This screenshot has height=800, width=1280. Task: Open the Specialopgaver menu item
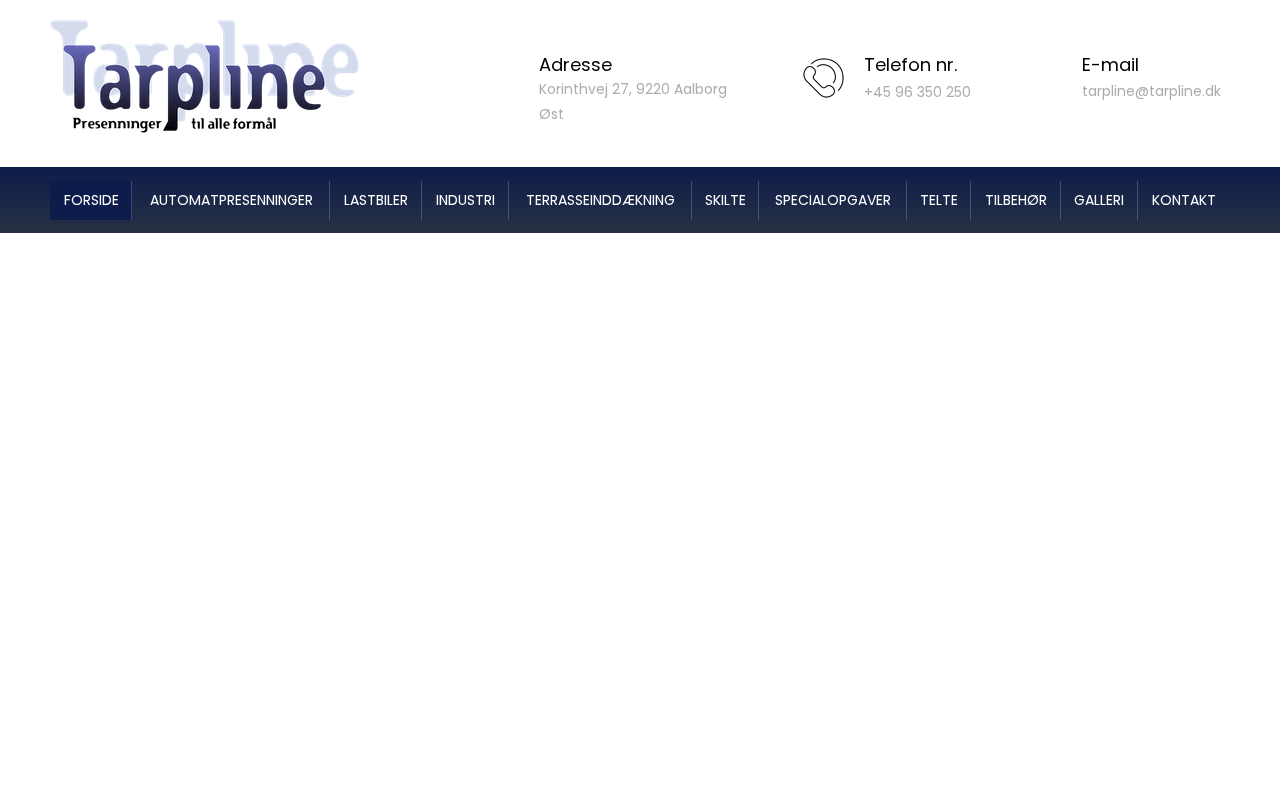[x=833, y=200]
